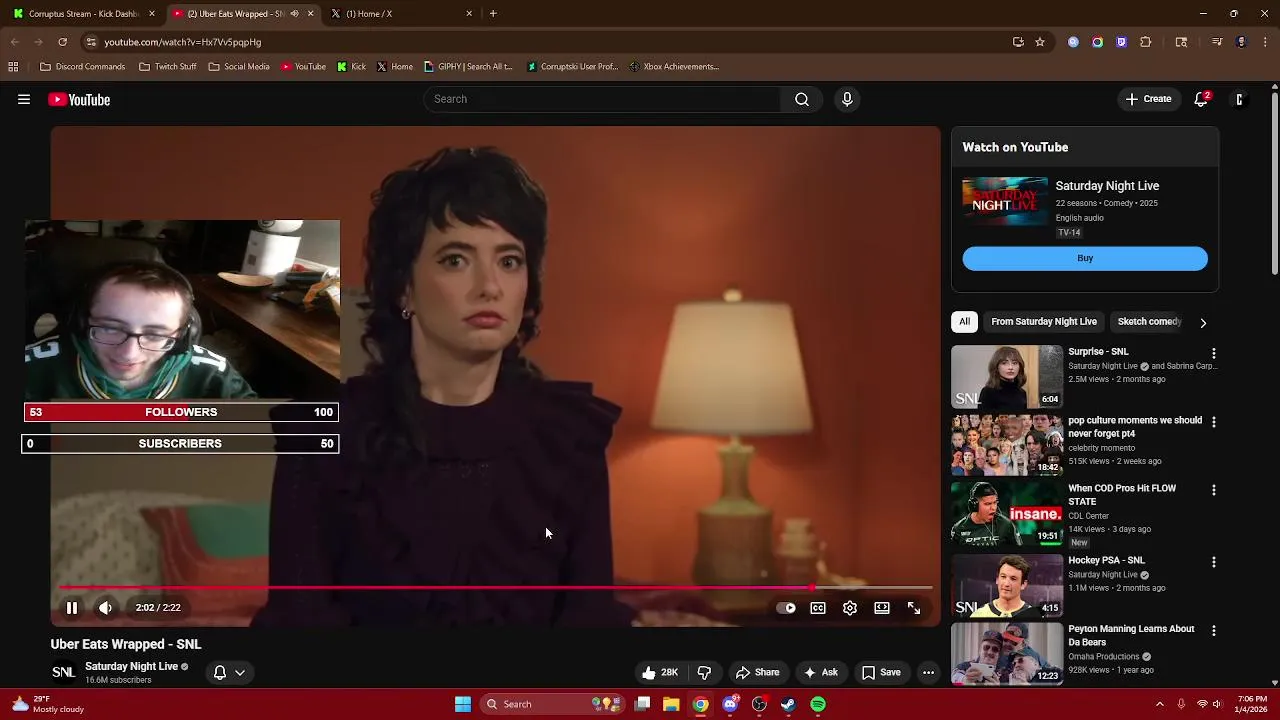Open a new browser tab
1280x720 pixels.
(x=493, y=13)
